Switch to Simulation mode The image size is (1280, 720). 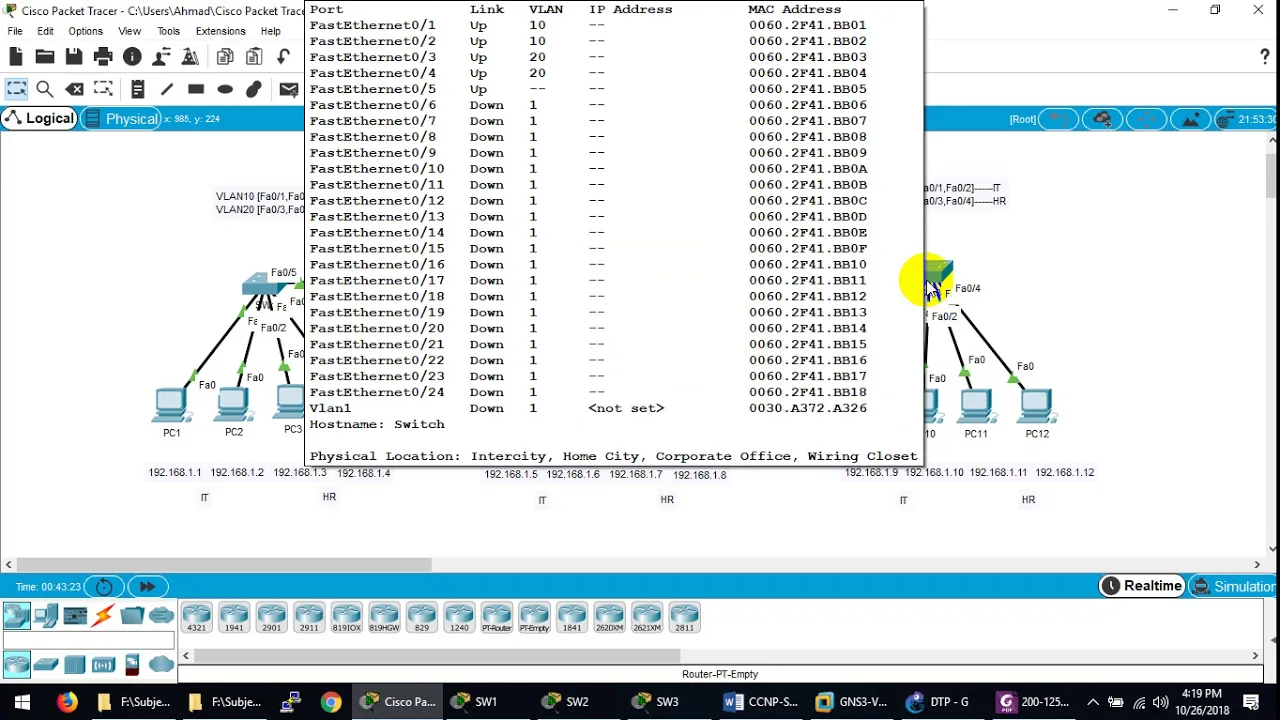[x=1233, y=587]
